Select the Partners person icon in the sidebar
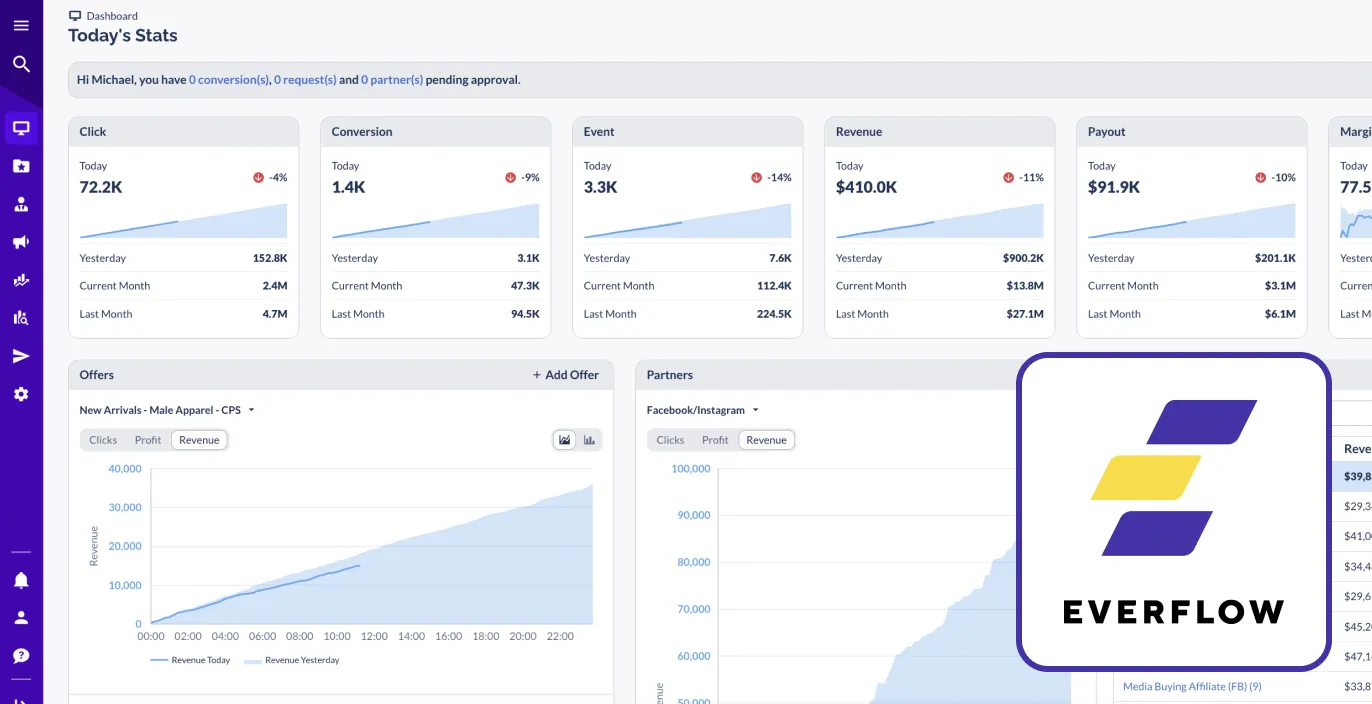 click(x=21, y=204)
